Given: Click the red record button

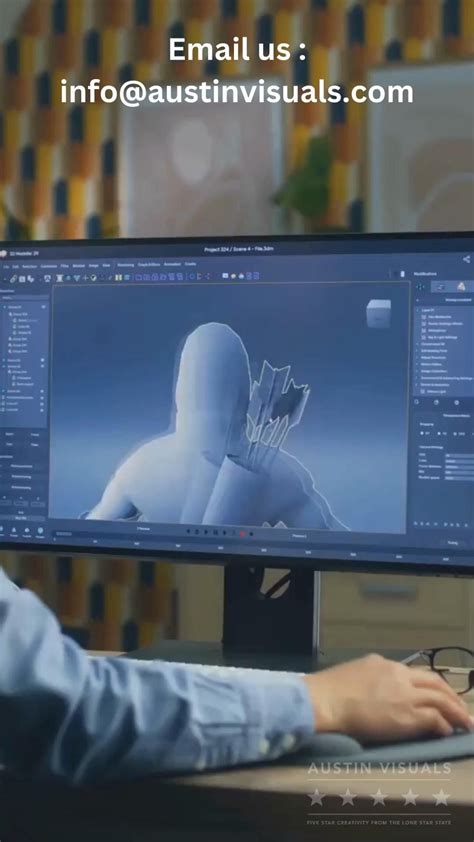Looking at the screenshot, I should point(242,533).
